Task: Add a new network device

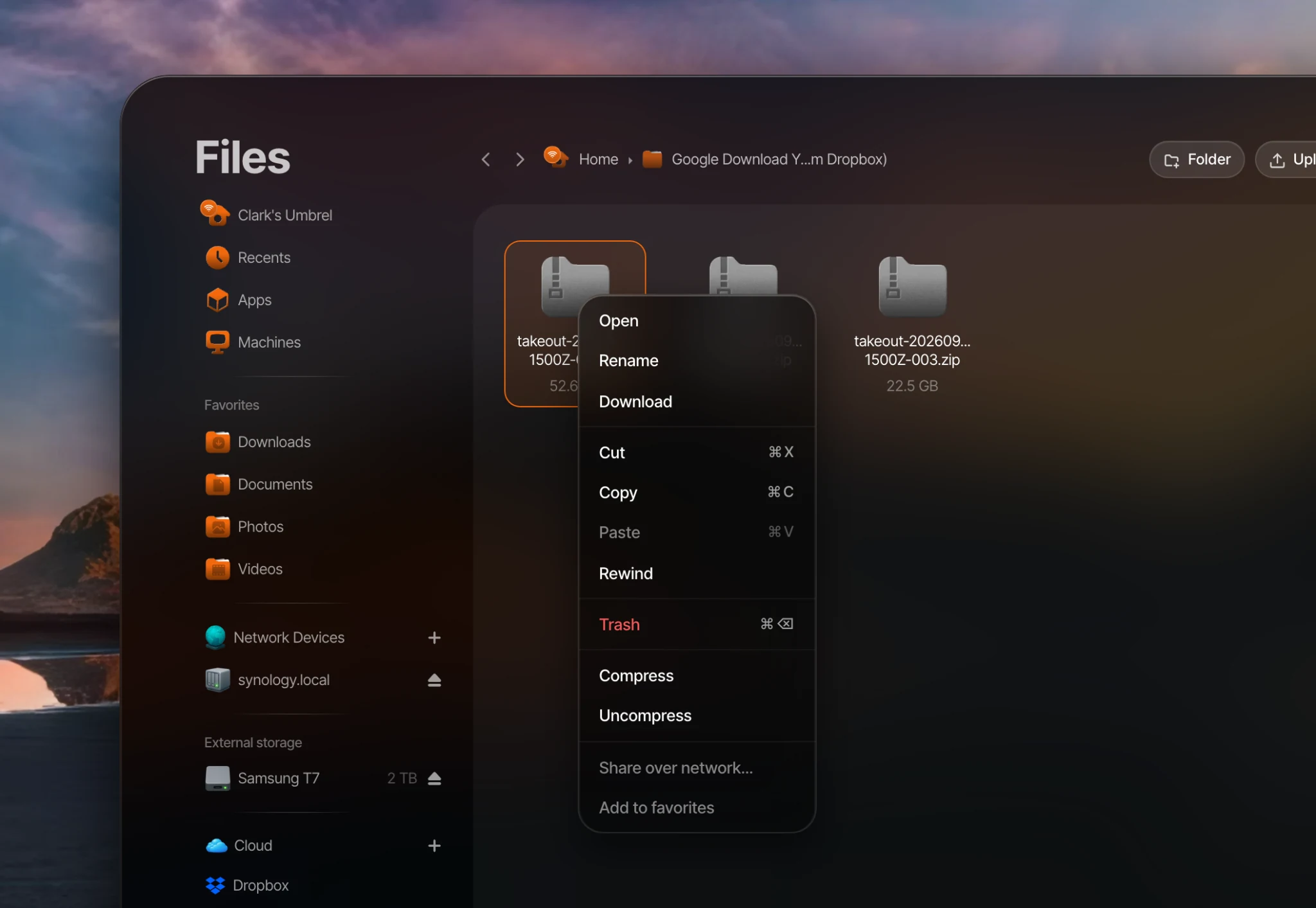Action: click(434, 637)
